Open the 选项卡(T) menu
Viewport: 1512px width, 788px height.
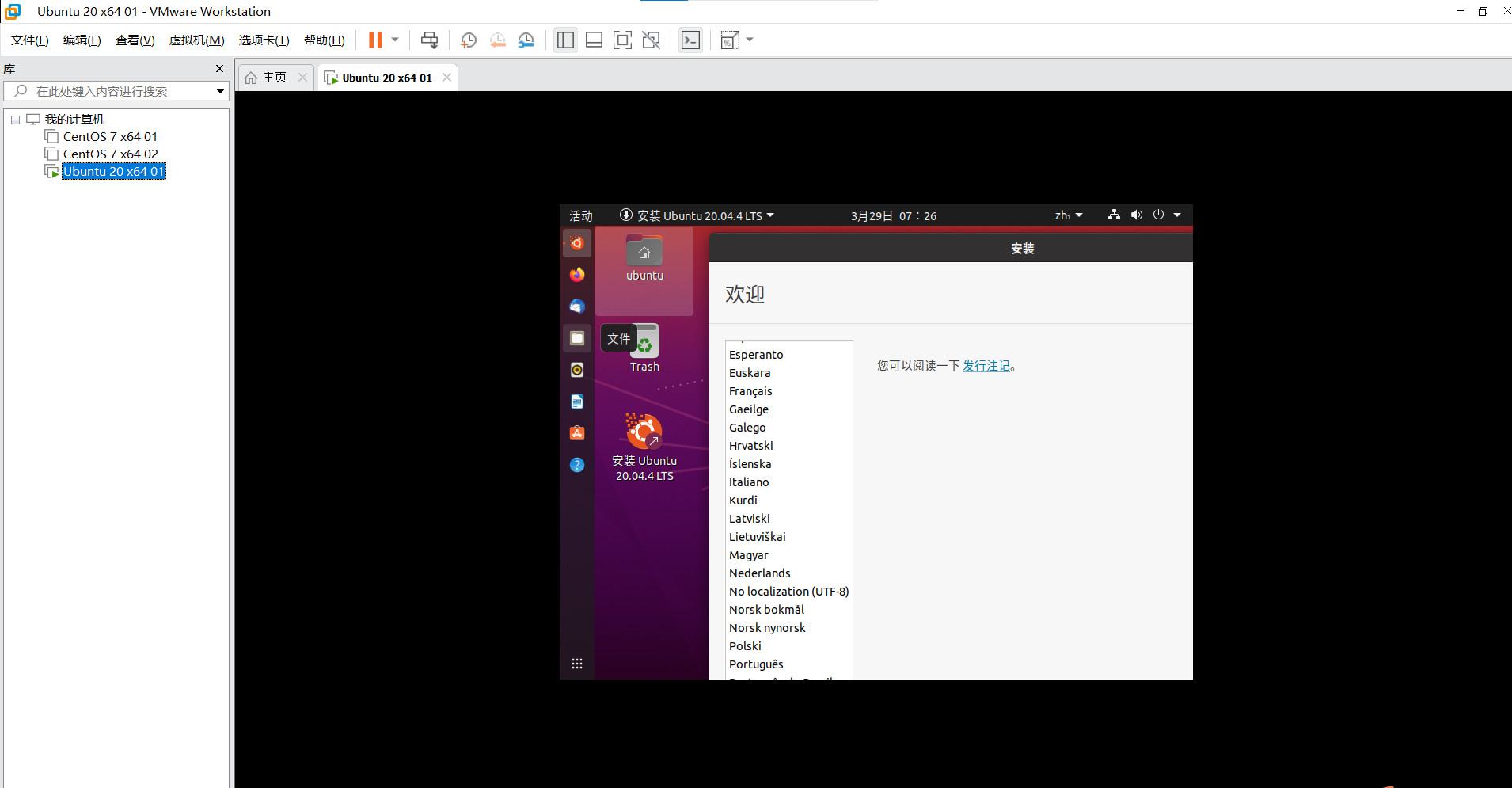point(264,40)
